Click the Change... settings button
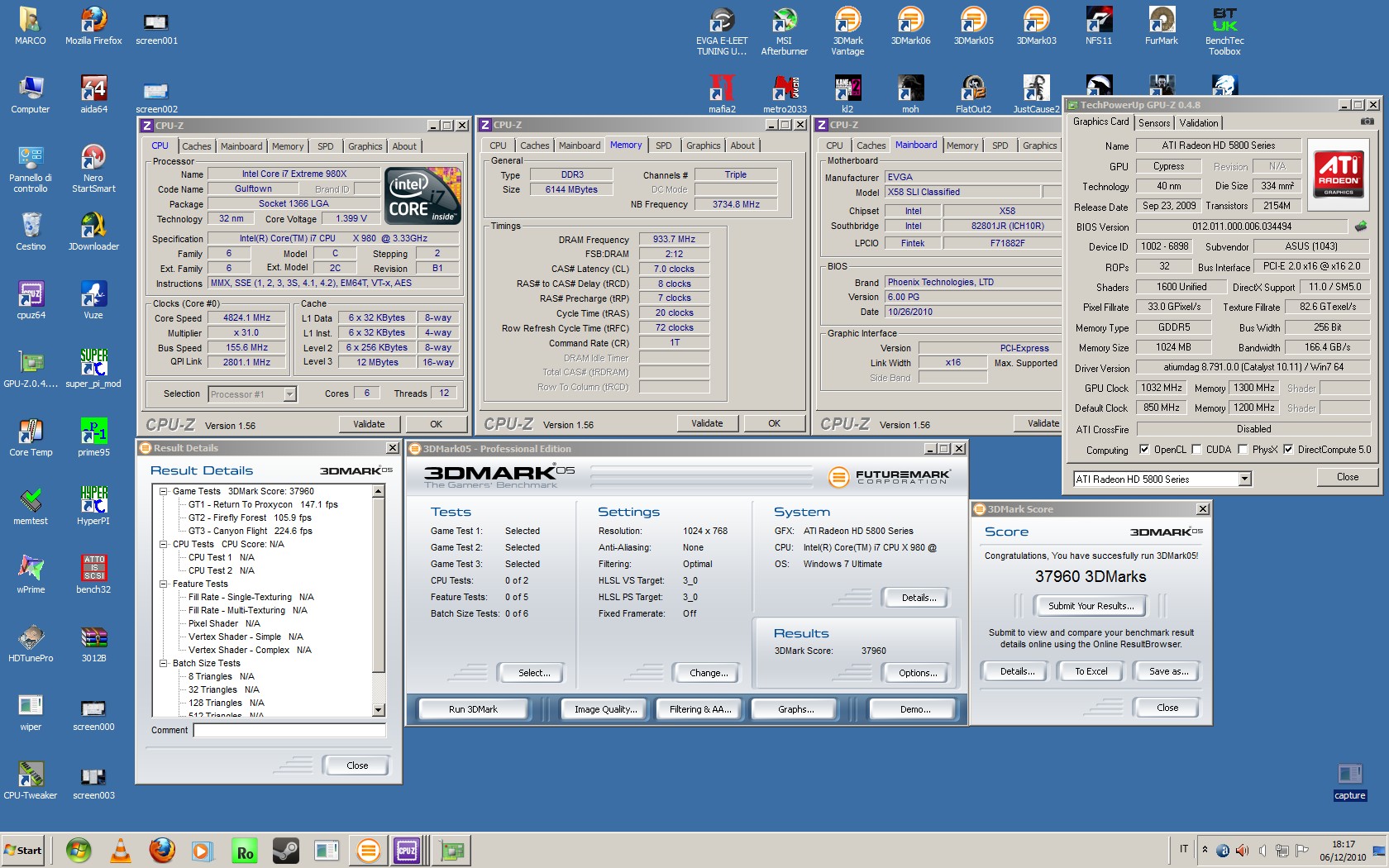The height and width of the screenshot is (868, 1389). coord(709,673)
